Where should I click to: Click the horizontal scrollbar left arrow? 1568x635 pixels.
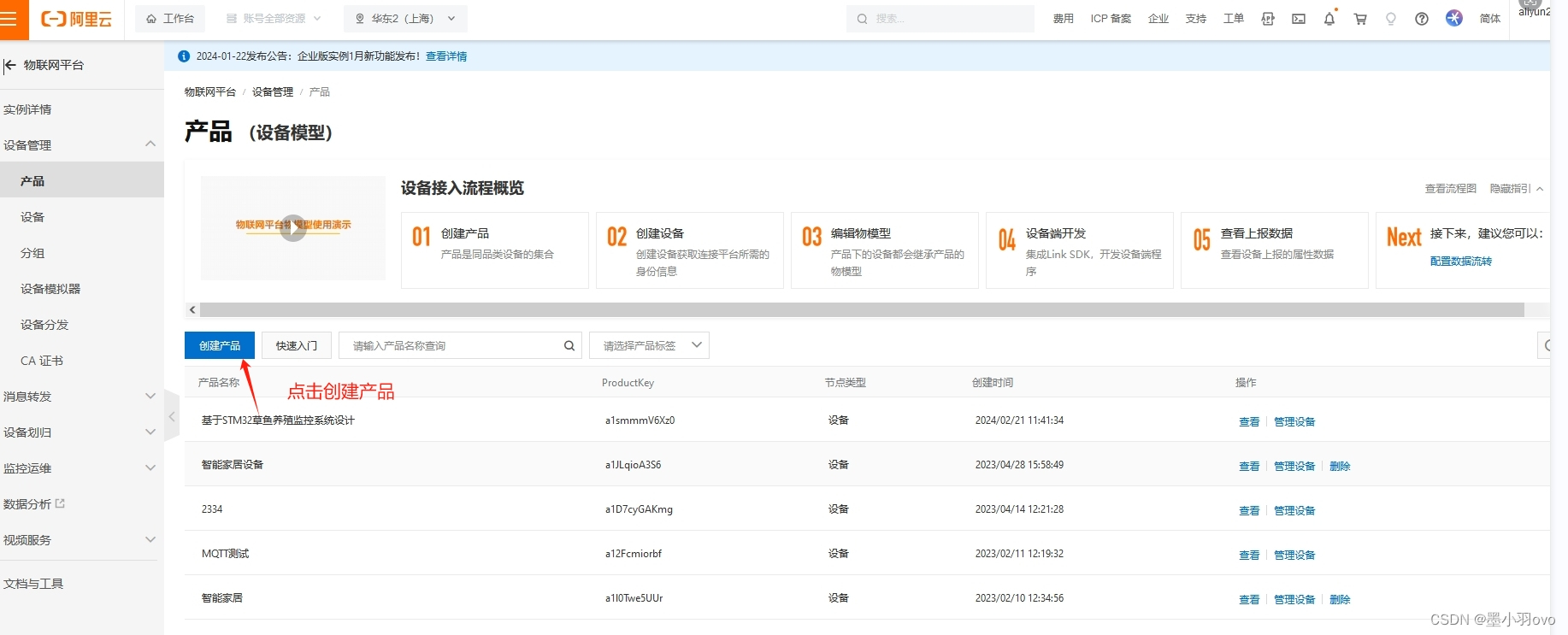(x=192, y=309)
